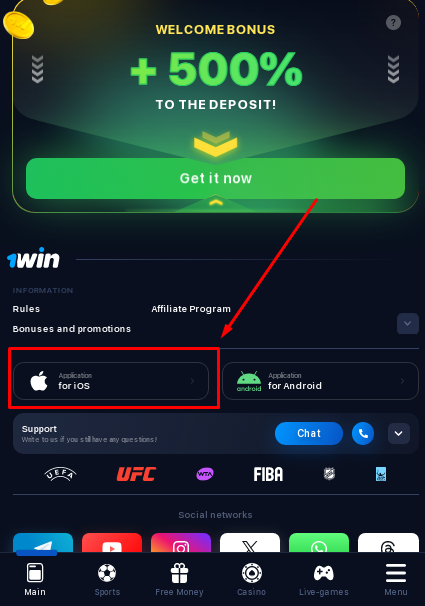The width and height of the screenshot is (425, 606).
Task: Open the Menu hamburger tab
Action: point(396,580)
